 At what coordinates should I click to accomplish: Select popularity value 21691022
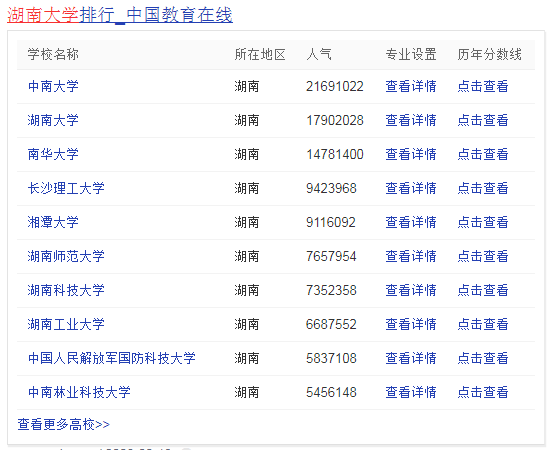335,86
